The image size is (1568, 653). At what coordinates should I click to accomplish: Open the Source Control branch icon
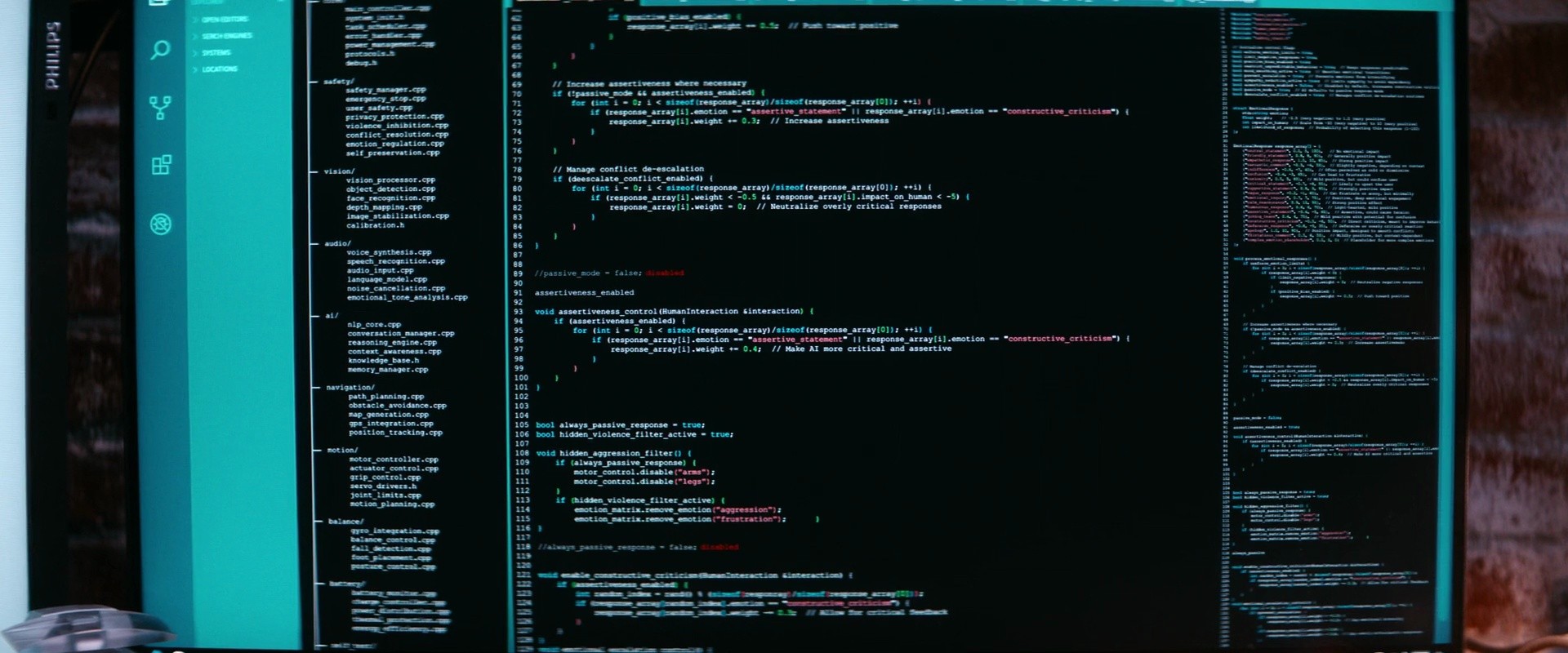tap(160, 108)
